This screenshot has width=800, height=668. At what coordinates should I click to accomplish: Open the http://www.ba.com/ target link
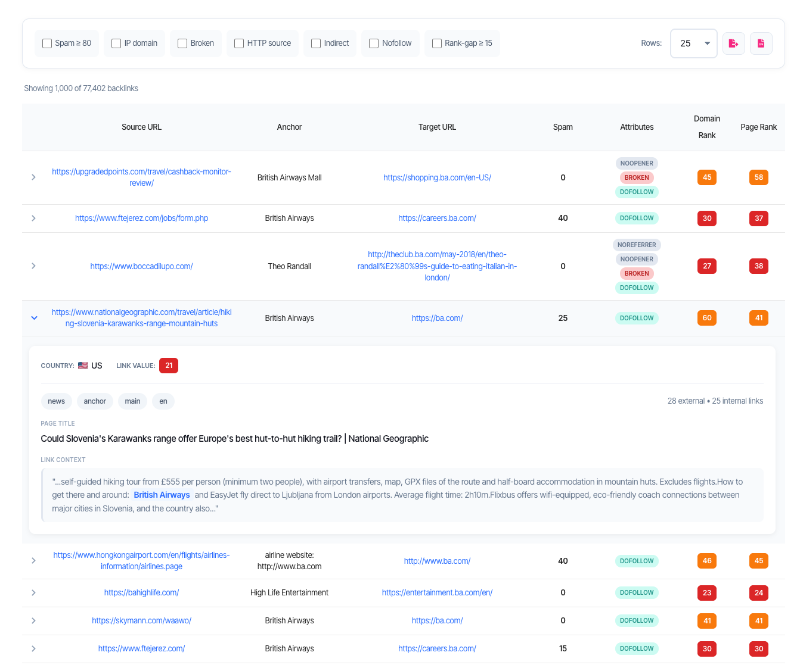pyautogui.click(x=437, y=561)
